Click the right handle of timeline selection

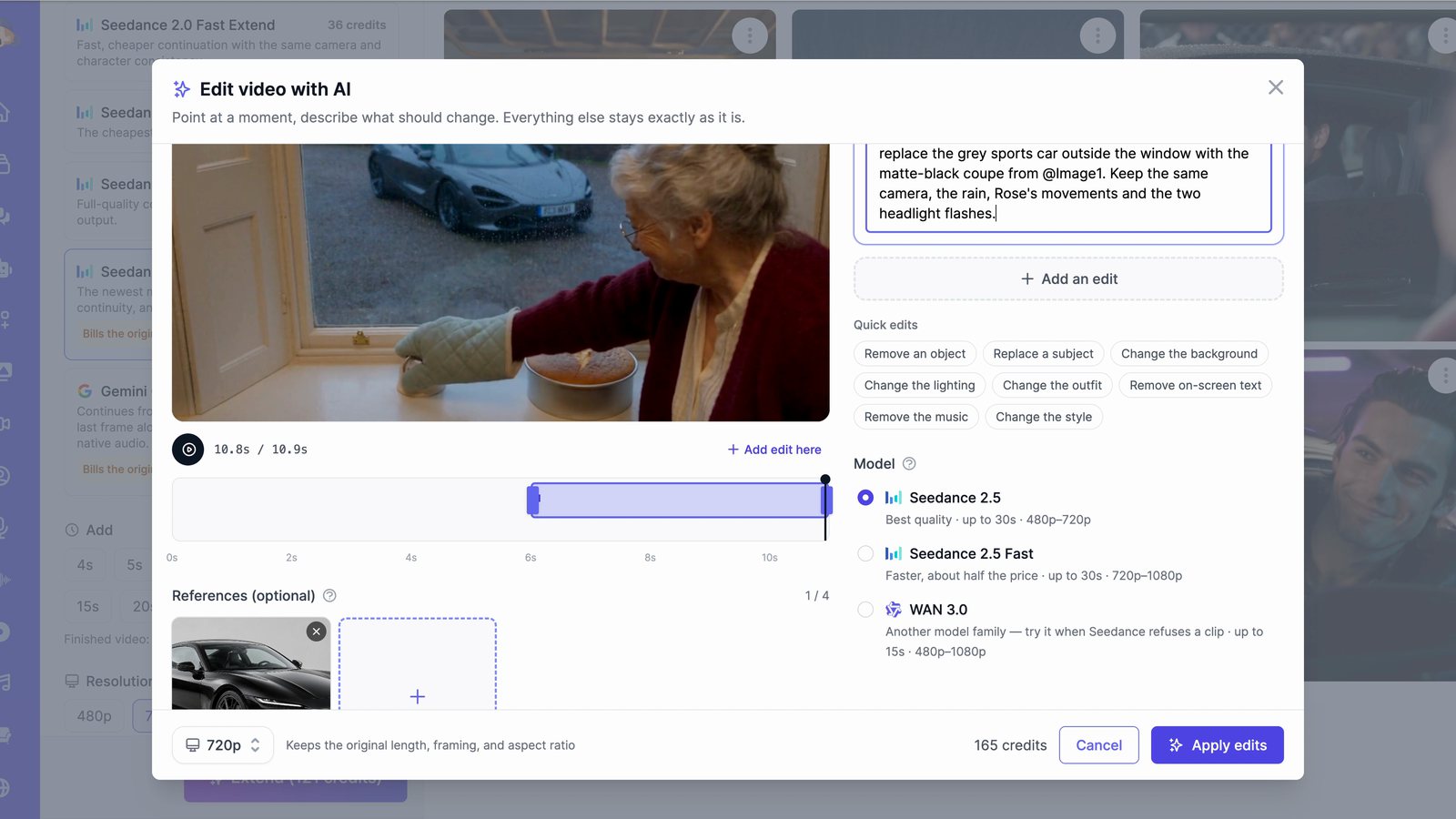(826, 500)
